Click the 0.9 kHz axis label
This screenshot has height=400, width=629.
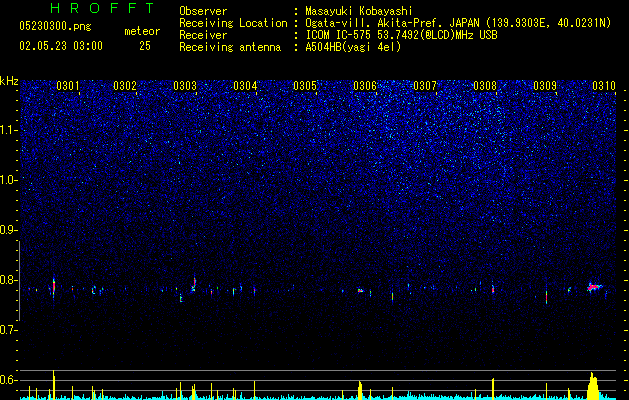pyautogui.click(x=8, y=230)
